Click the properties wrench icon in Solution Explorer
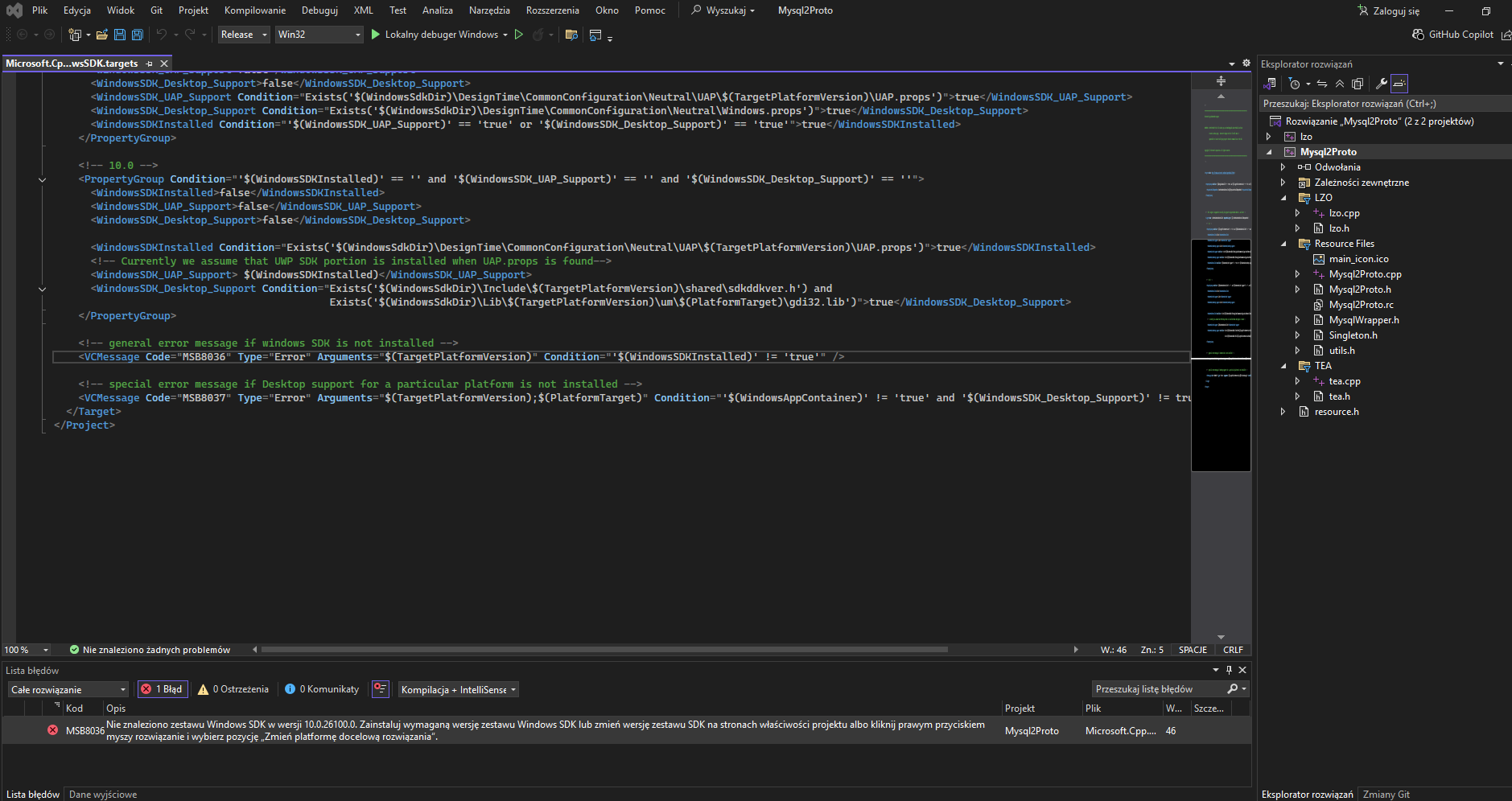The height and width of the screenshot is (801, 1512). (x=1381, y=84)
